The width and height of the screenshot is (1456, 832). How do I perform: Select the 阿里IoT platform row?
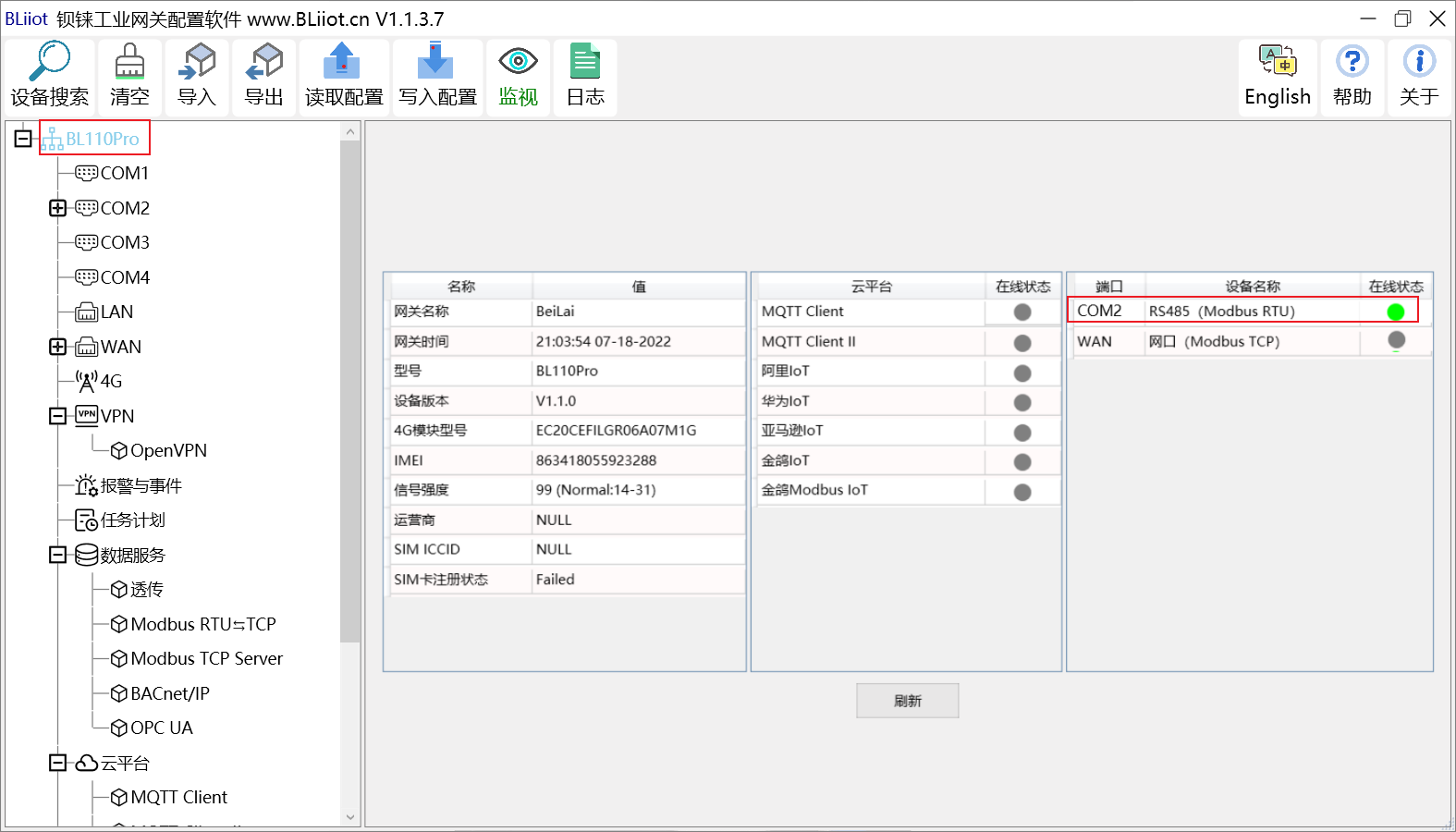(x=908, y=371)
